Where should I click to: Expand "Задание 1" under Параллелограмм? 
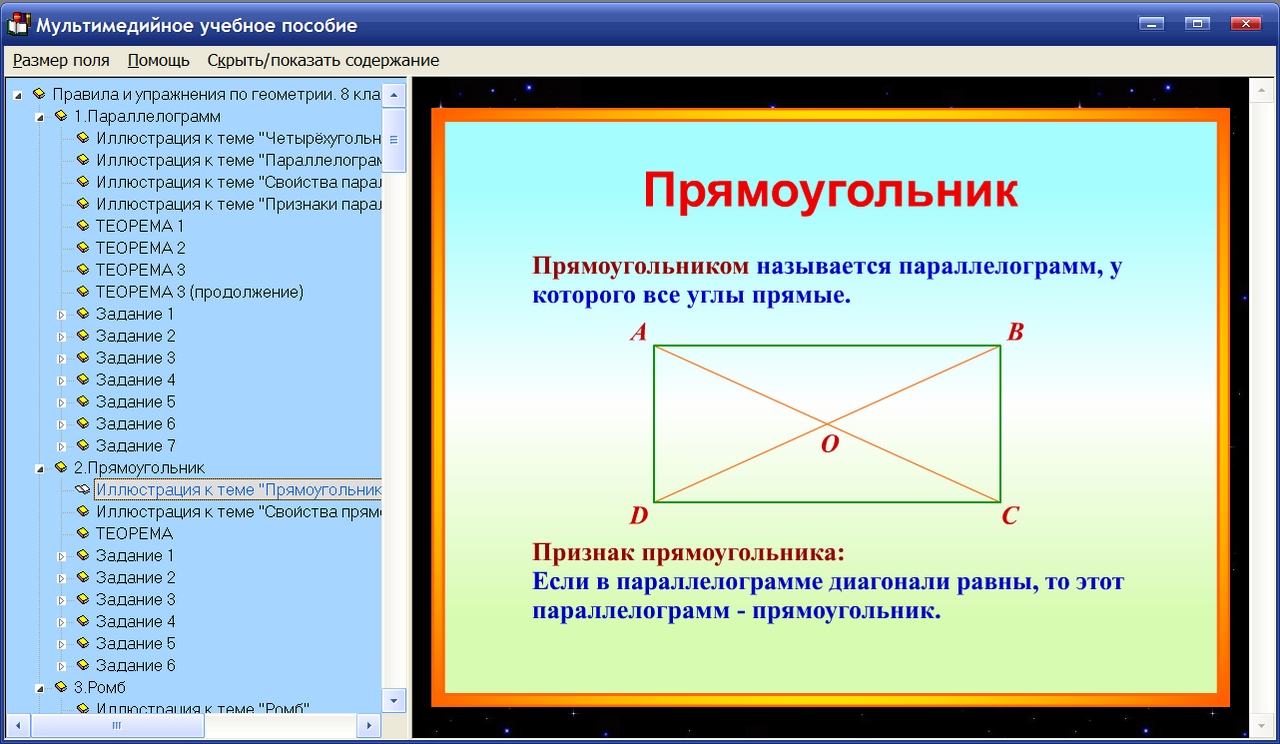(x=60, y=314)
